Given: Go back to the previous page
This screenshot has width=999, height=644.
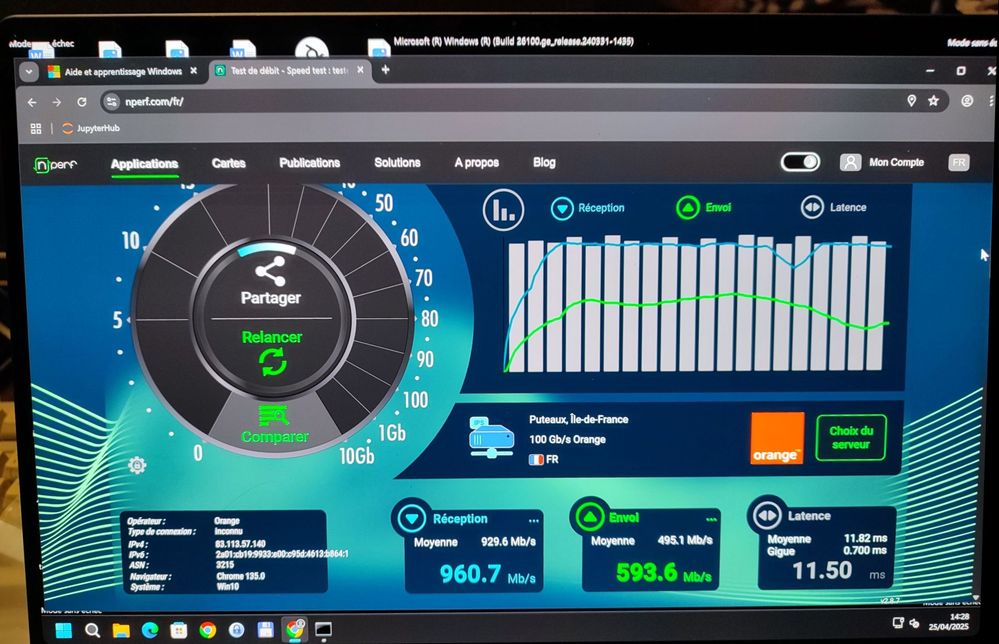Looking at the screenshot, I should point(32,102).
